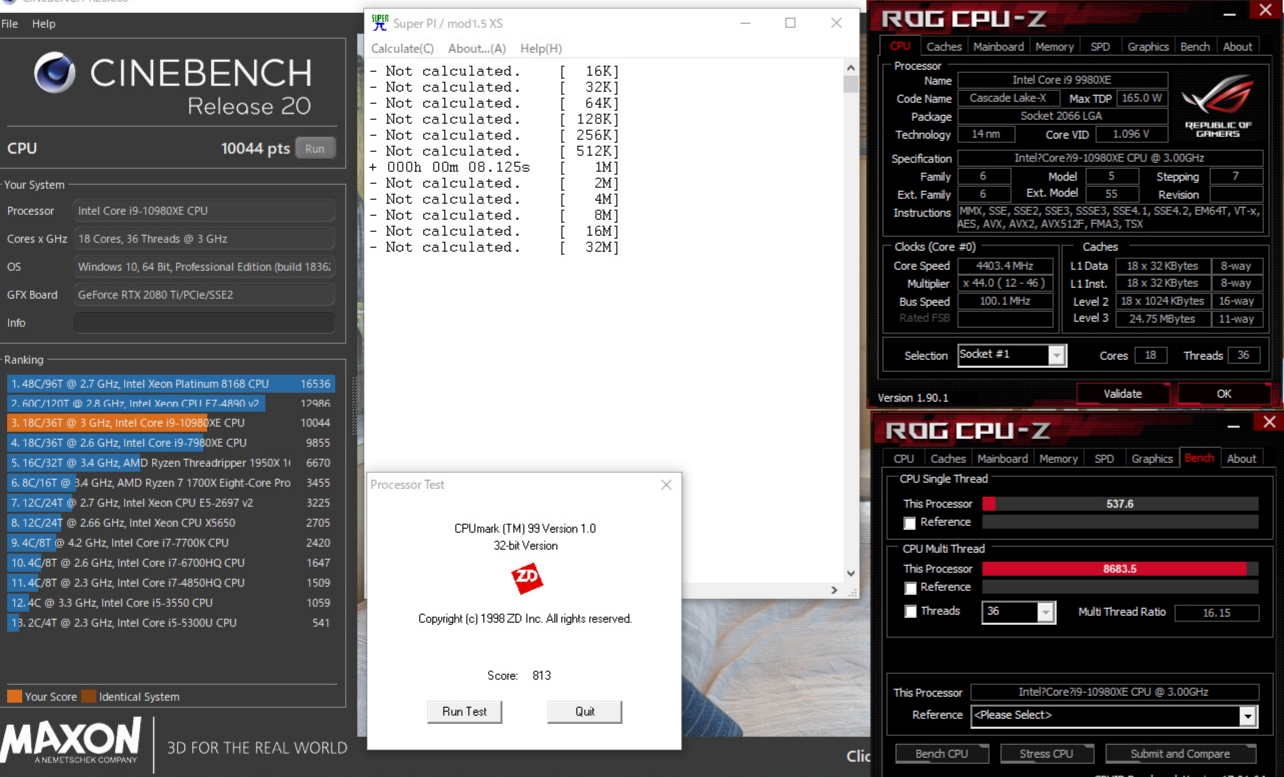The width and height of the screenshot is (1284, 777).
Task: Close the Super PI window
Action: point(836,23)
